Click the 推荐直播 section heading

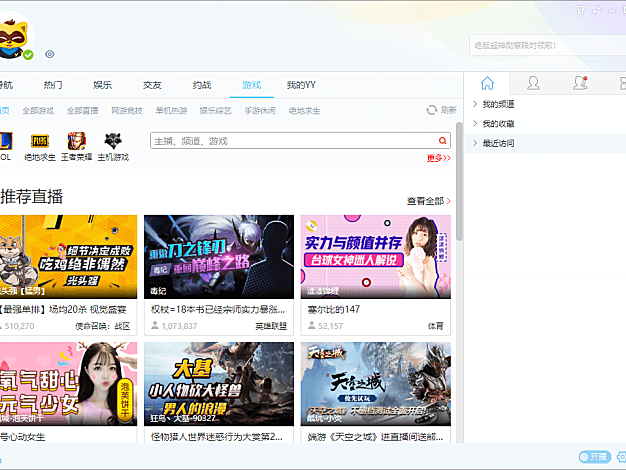pyautogui.click(x=32, y=197)
